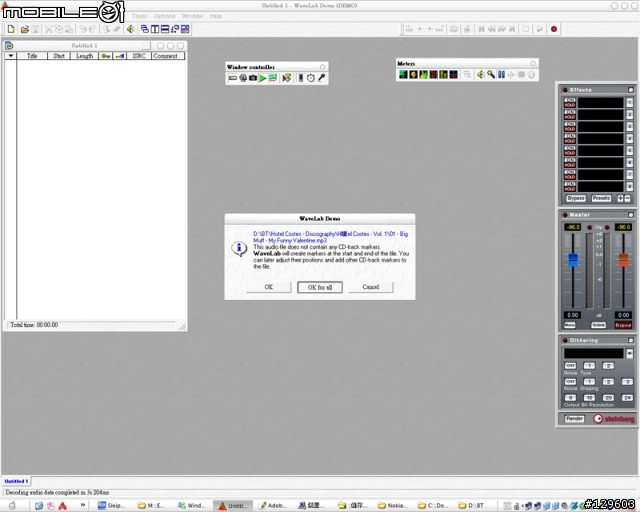Viewport: 640px width, 512px height.
Task: Click the Open folder icon
Action: (x=24, y=29)
